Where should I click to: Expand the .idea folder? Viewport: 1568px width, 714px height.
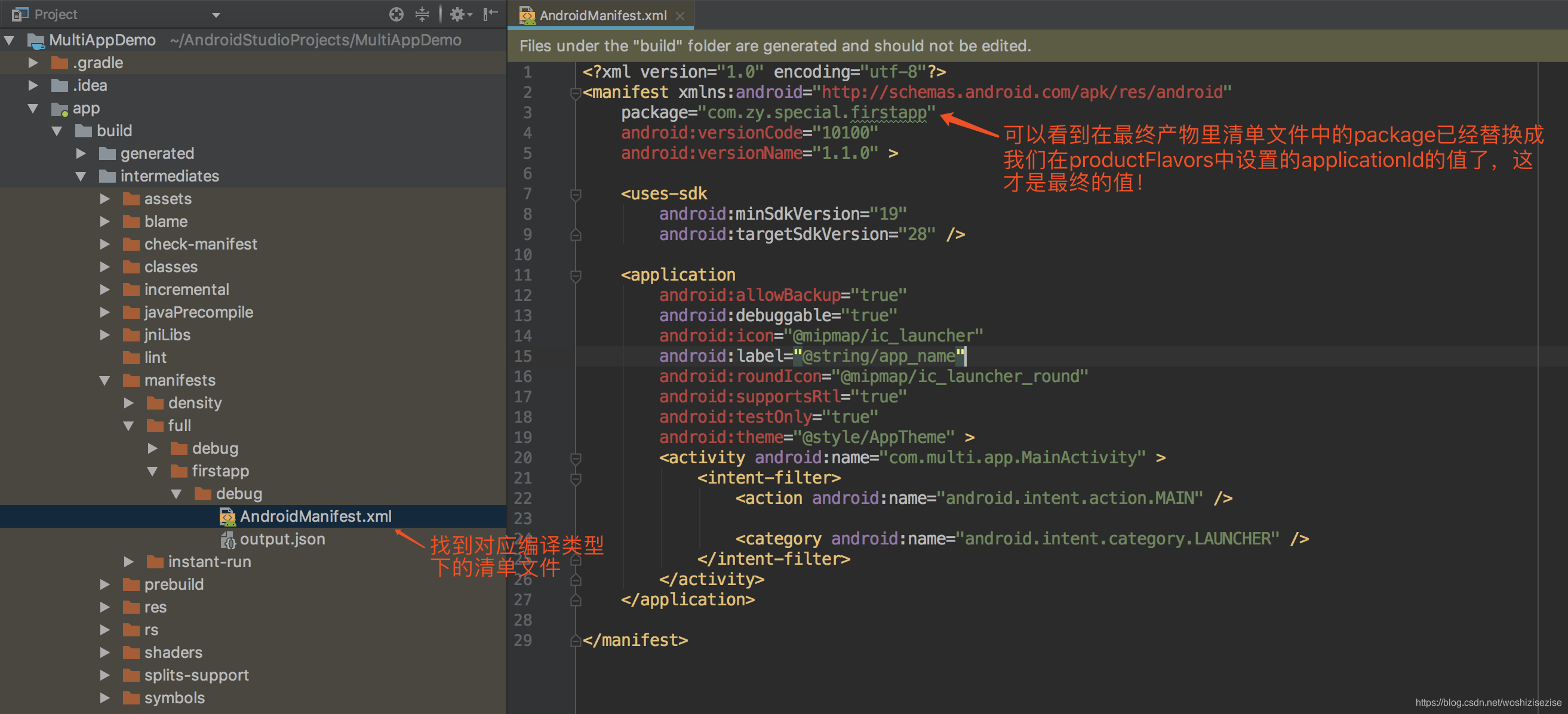pyautogui.click(x=33, y=85)
